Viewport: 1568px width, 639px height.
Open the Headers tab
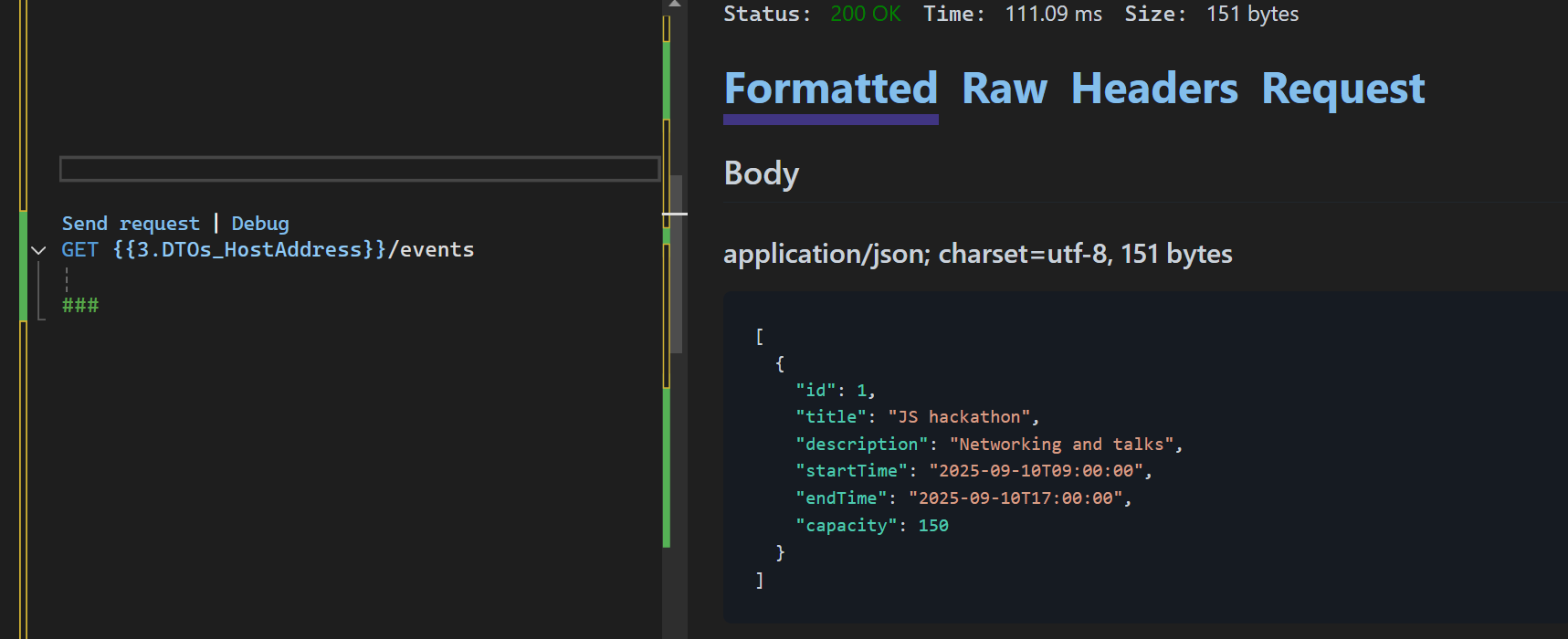(1154, 89)
